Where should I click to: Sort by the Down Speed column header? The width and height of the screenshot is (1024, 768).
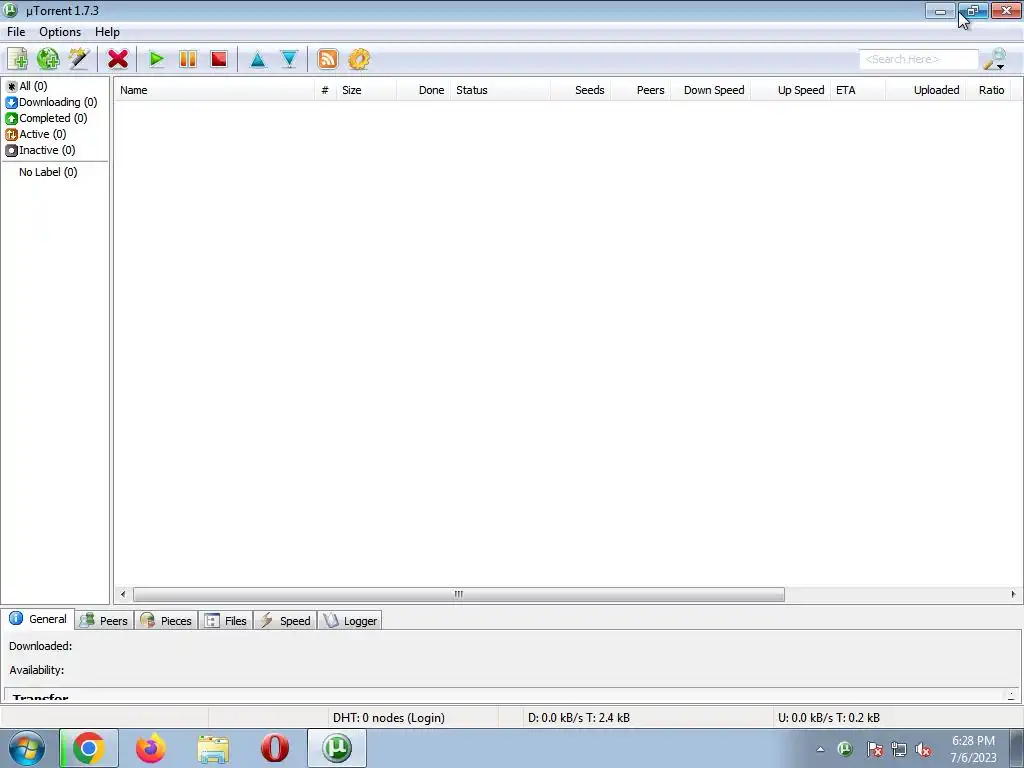pyautogui.click(x=711, y=90)
